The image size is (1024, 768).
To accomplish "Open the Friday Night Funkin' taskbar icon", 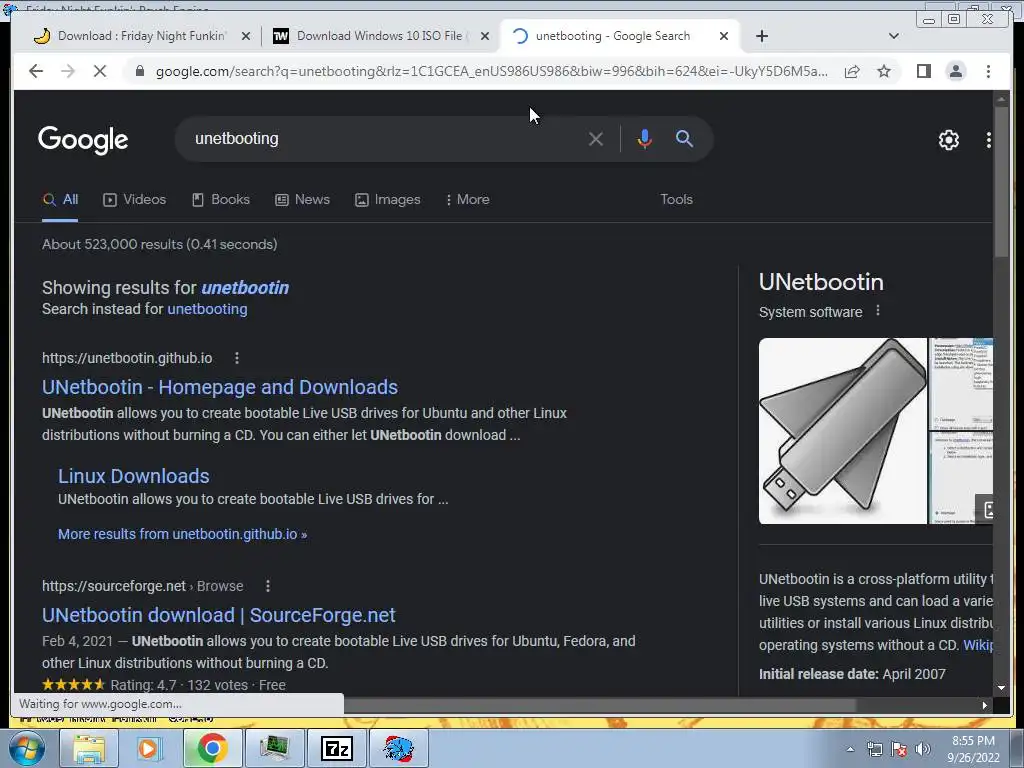I will coord(398,748).
